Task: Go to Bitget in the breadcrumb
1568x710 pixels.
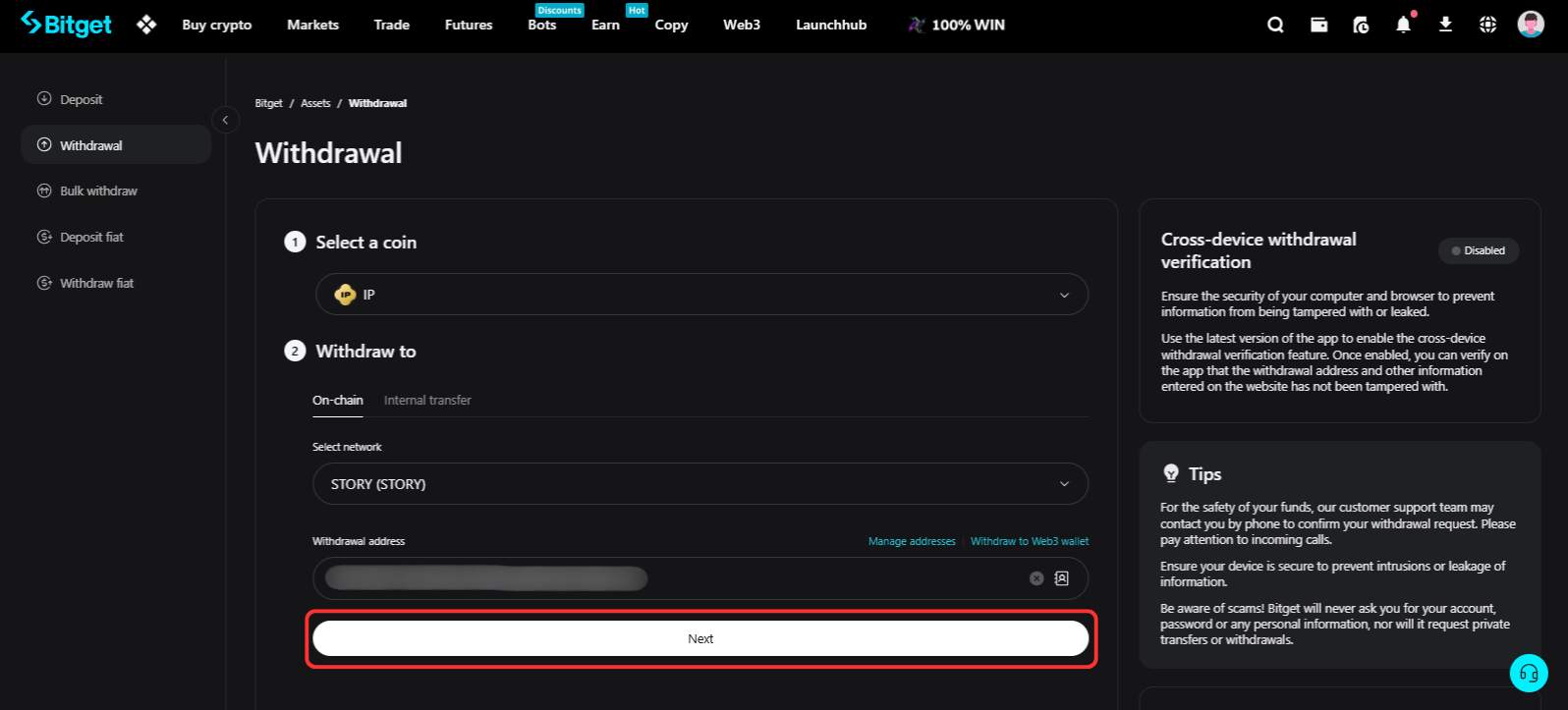Action: 268,103
